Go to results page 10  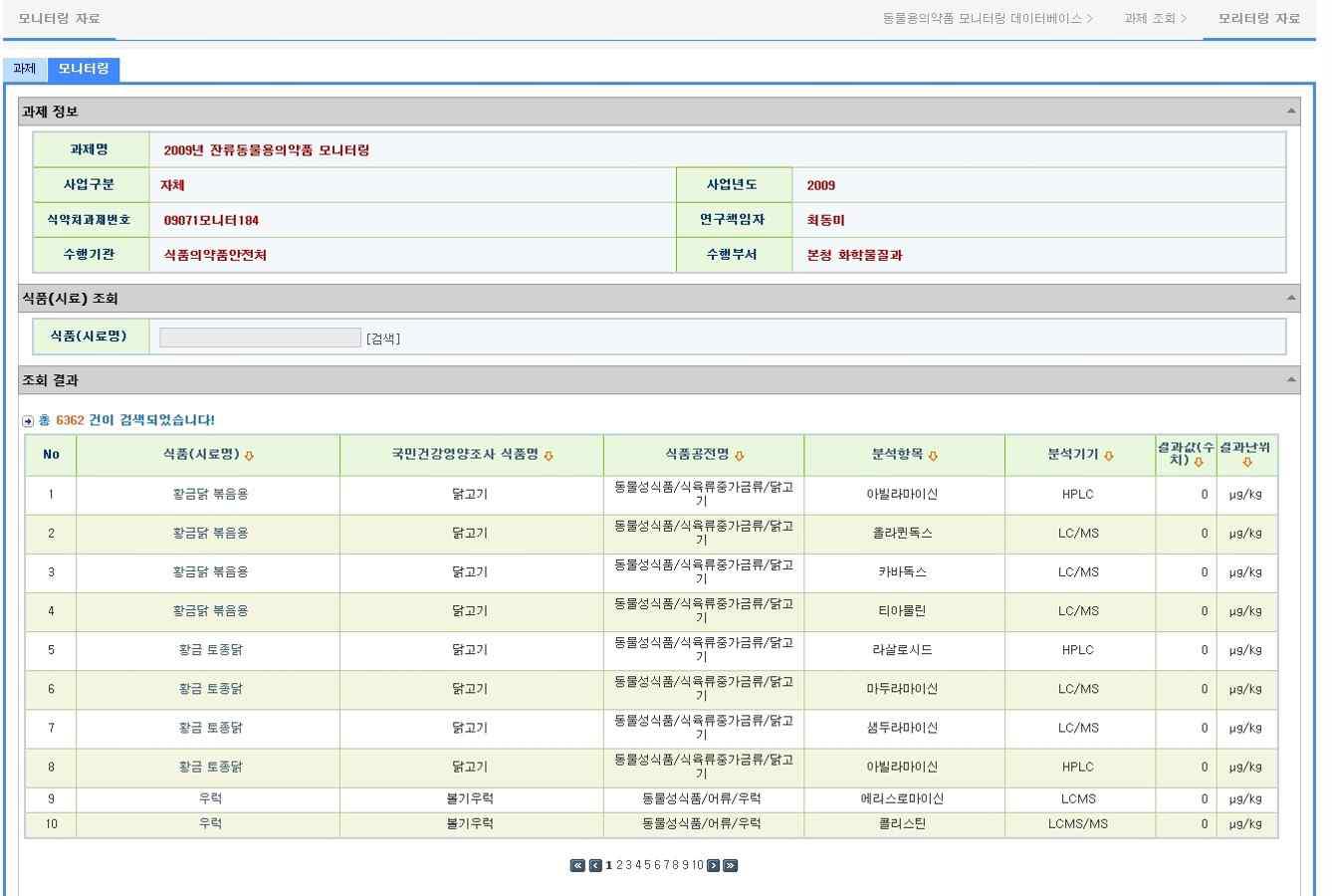click(x=697, y=865)
